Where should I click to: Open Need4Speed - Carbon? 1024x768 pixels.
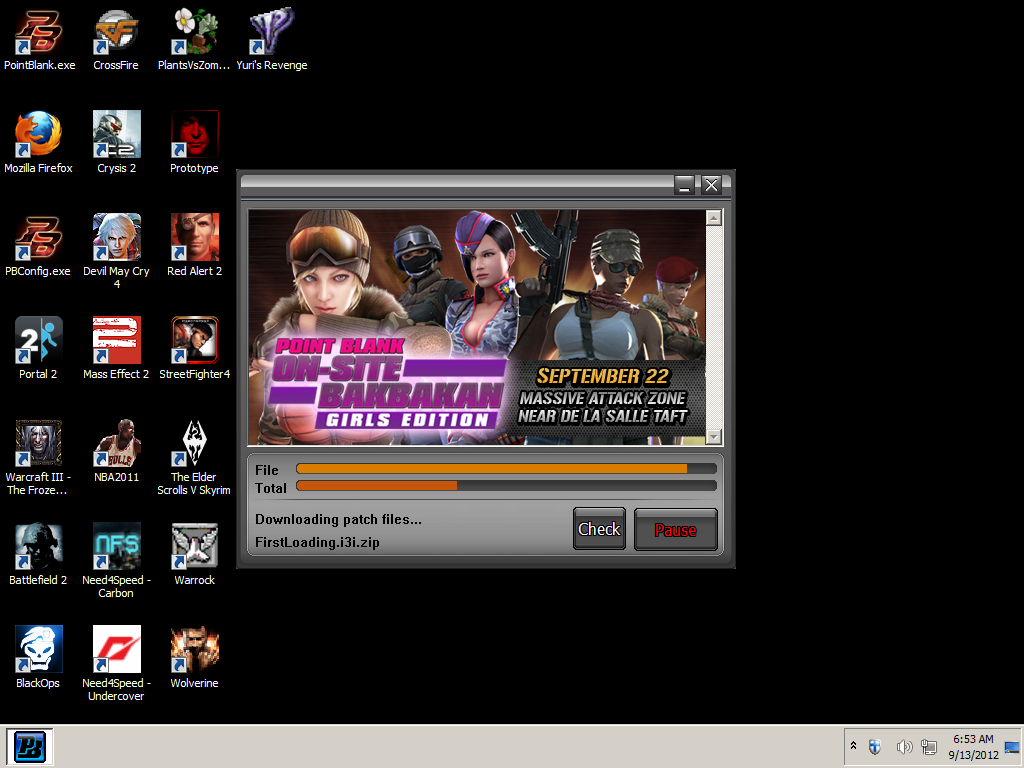pyautogui.click(x=116, y=545)
